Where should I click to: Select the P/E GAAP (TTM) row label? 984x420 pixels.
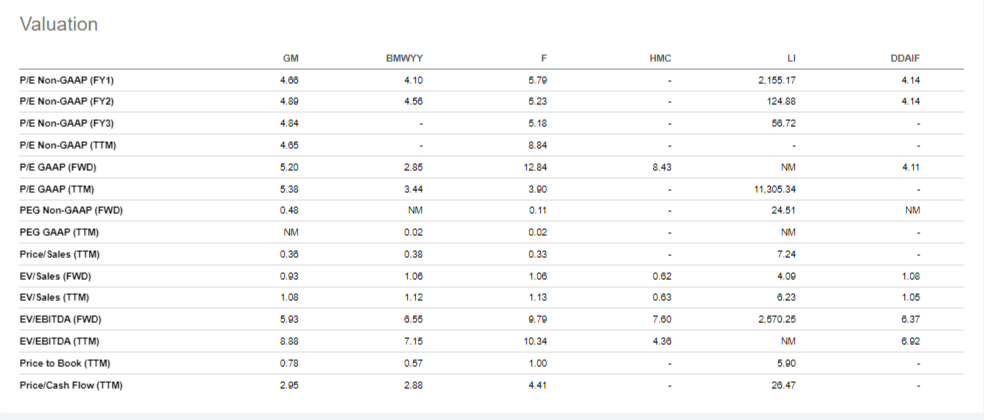pos(57,189)
